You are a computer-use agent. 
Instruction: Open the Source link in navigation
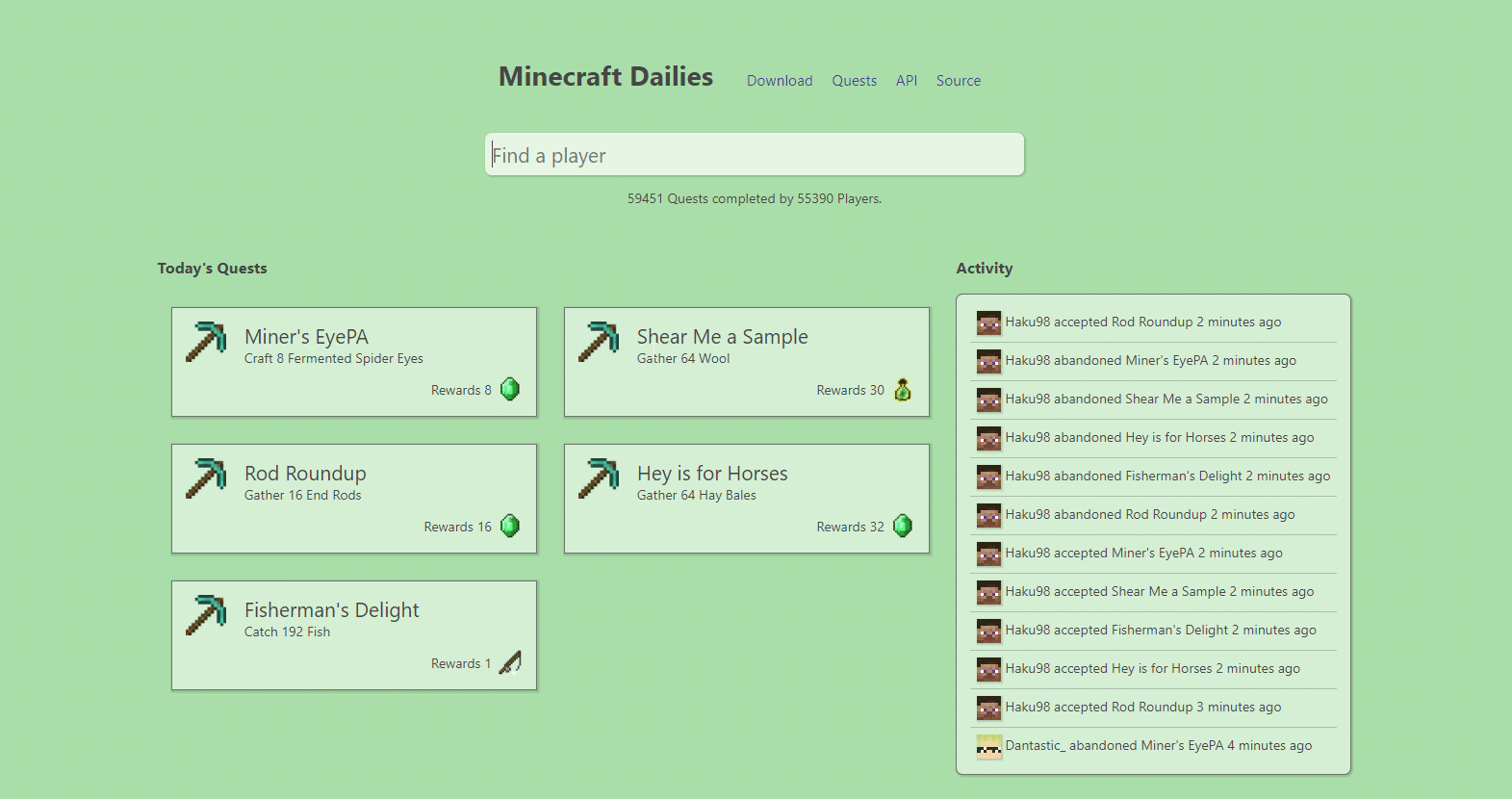click(x=959, y=81)
